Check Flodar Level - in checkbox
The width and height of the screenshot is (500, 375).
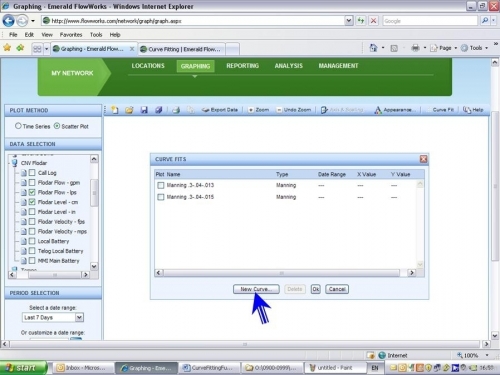click(x=32, y=212)
